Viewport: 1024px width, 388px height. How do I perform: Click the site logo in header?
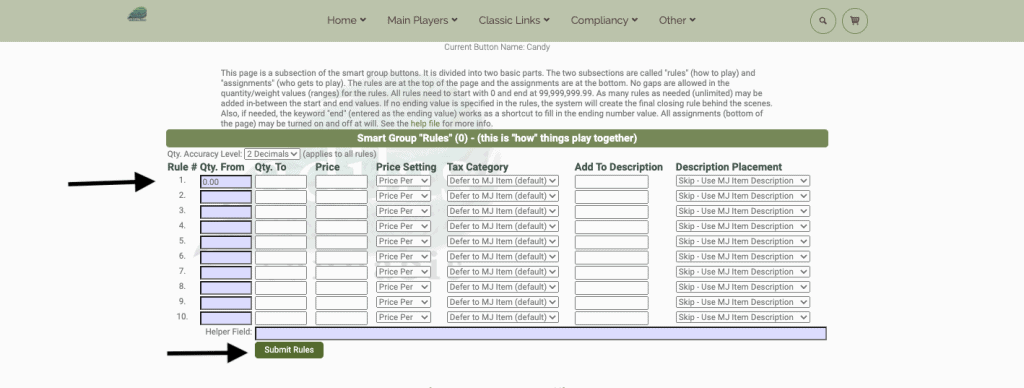[137, 14]
